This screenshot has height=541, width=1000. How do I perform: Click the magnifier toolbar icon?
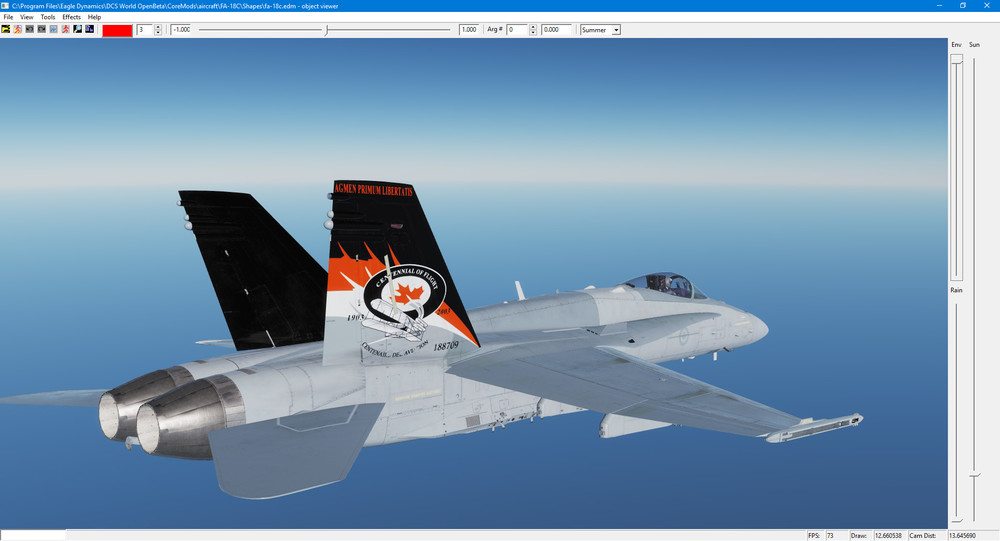(78, 29)
